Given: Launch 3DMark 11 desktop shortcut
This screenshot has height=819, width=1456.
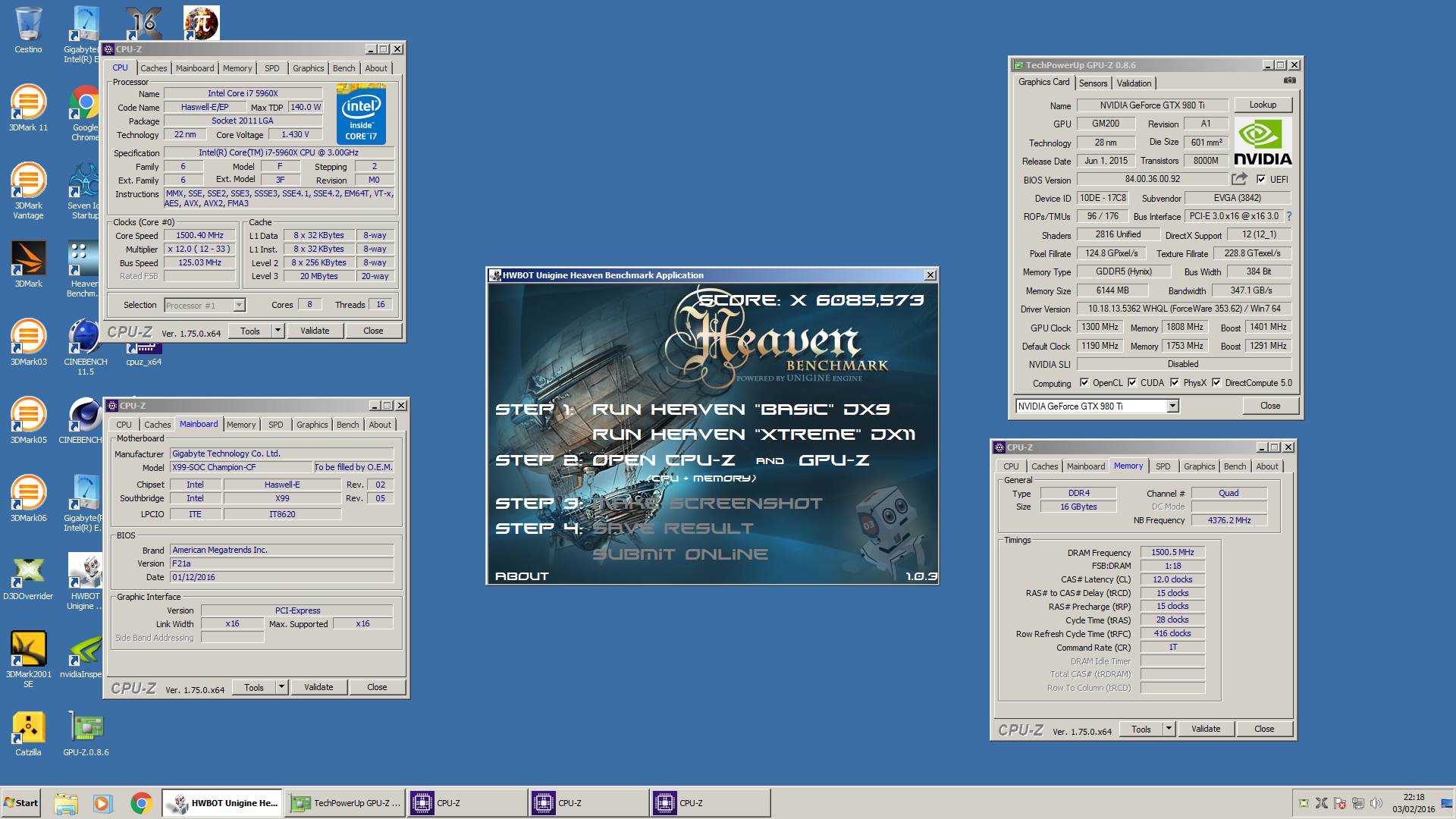Looking at the screenshot, I should 28,108.
